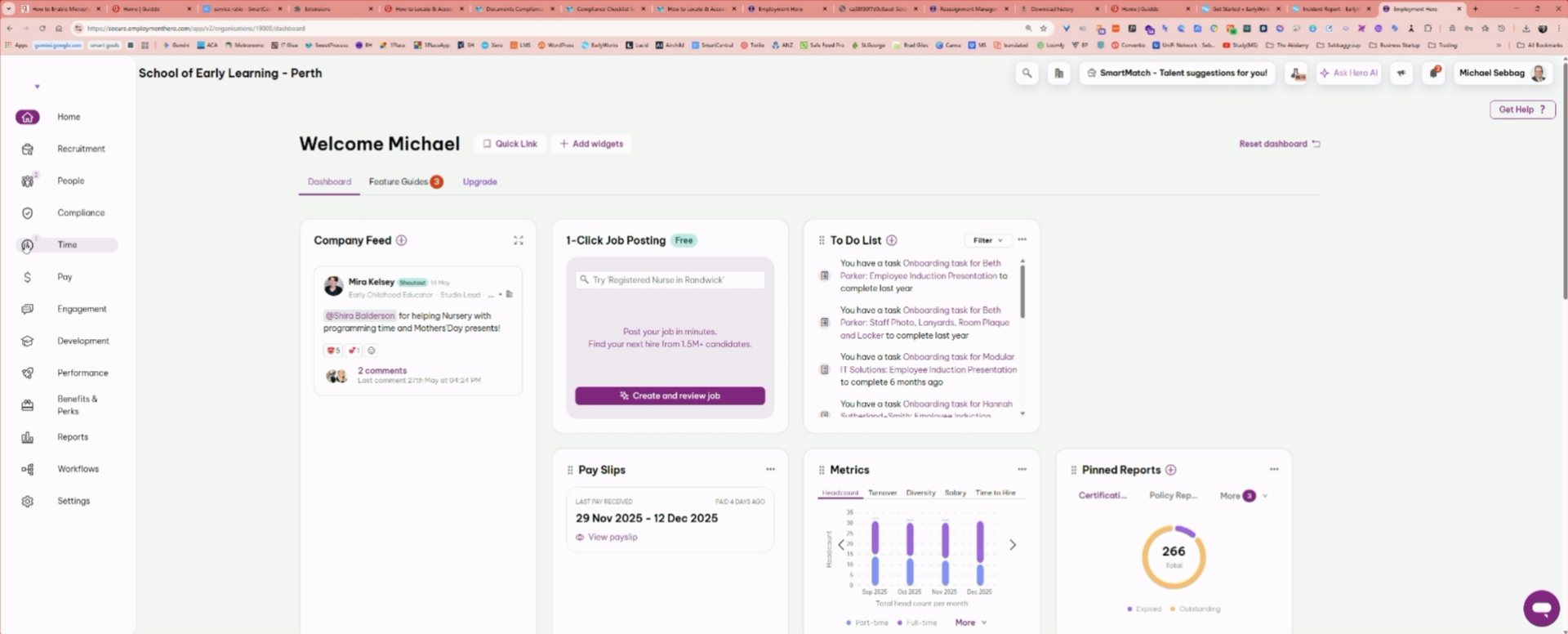The width and height of the screenshot is (1568, 634).
Task: Click the To Do List scrollbar
Action: 1022,292
